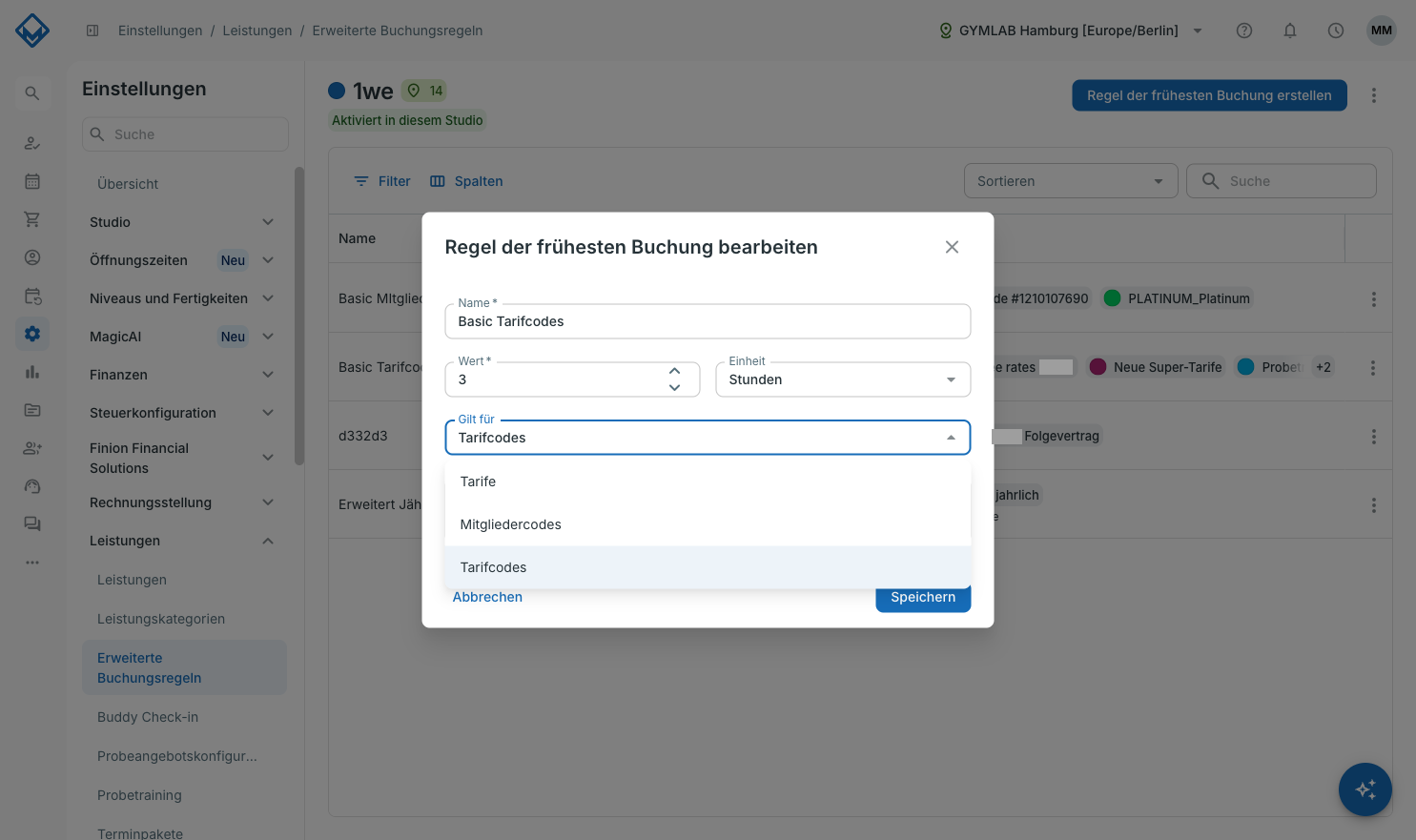Image resolution: width=1416 pixels, height=840 pixels.
Task: Open the notifications bell
Action: click(x=1290, y=31)
